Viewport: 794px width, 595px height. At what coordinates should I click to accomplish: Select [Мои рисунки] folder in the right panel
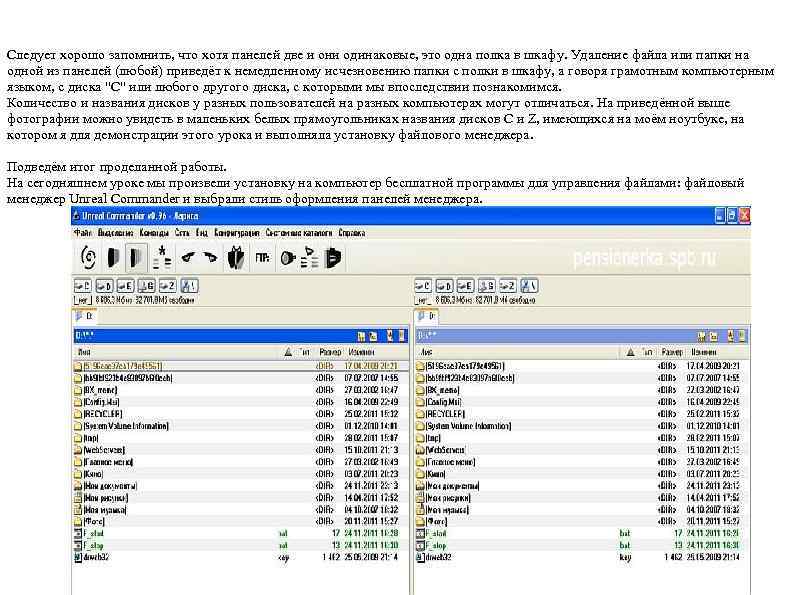pos(582,498)
